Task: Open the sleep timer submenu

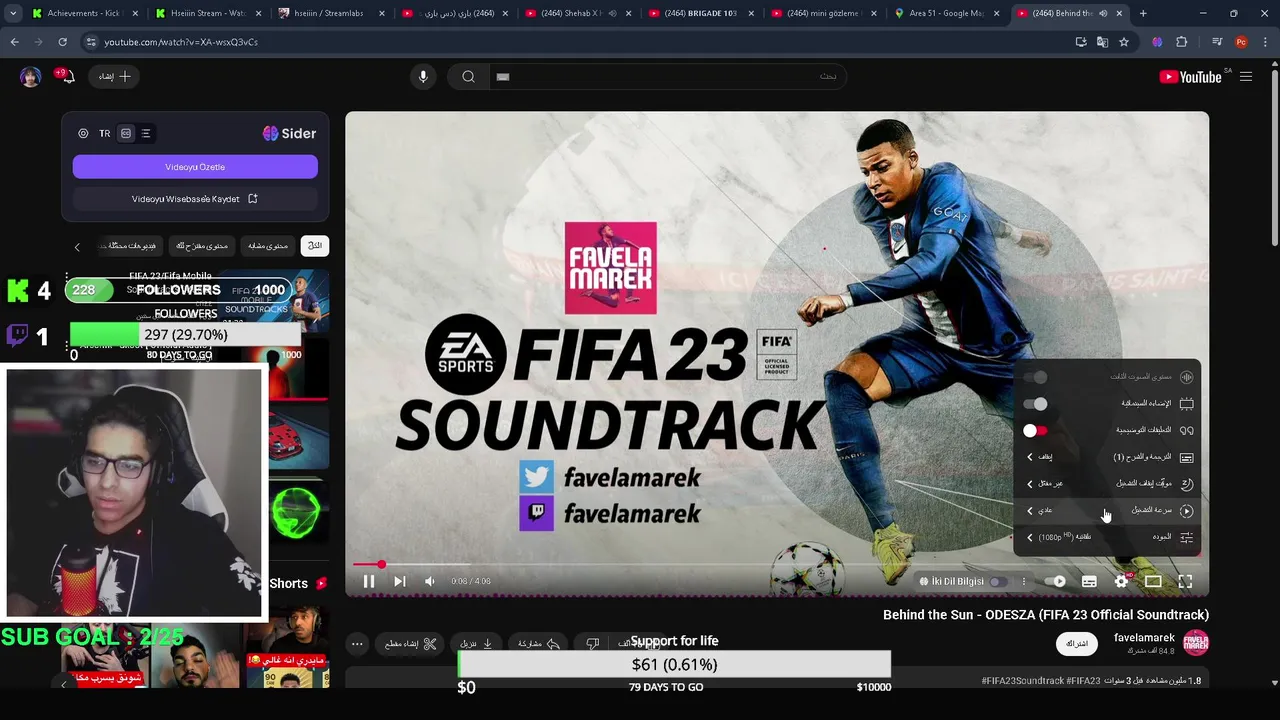Action: point(1108,484)
